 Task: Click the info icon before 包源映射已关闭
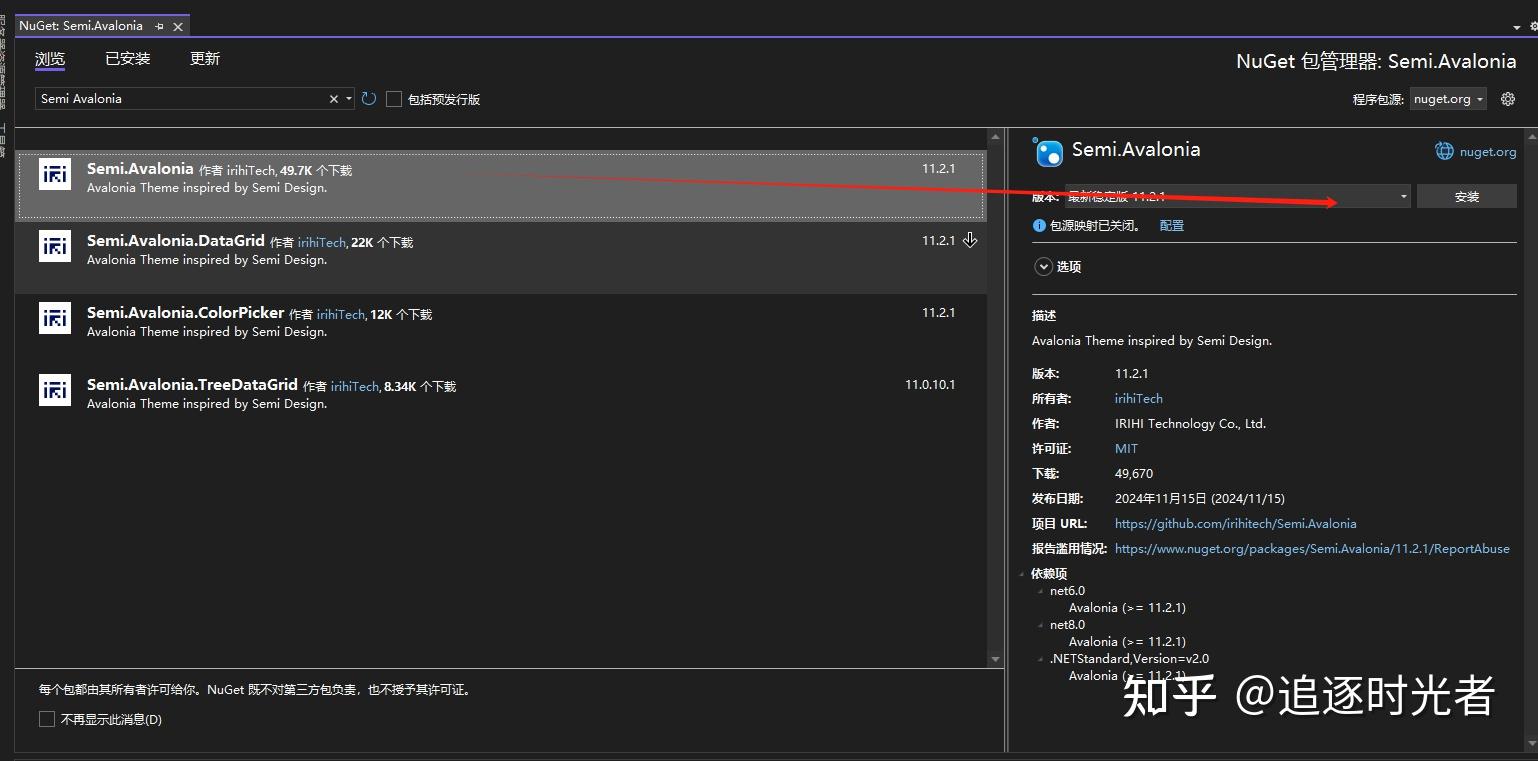(x=1039, y=225)
